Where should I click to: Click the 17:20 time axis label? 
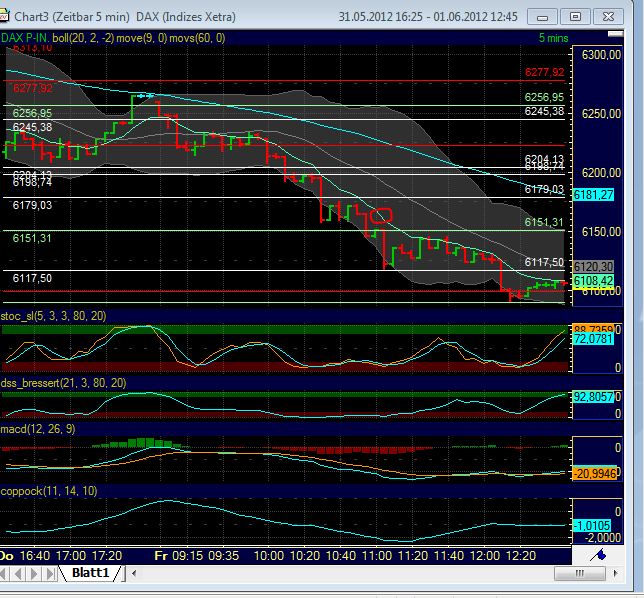[107, 556]
